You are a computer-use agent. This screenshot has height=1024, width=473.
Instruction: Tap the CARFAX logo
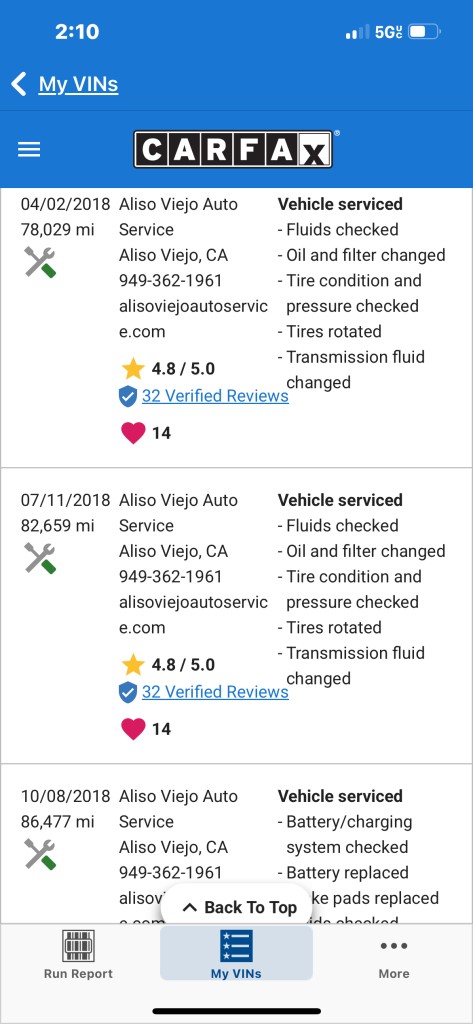click(234, 149)
